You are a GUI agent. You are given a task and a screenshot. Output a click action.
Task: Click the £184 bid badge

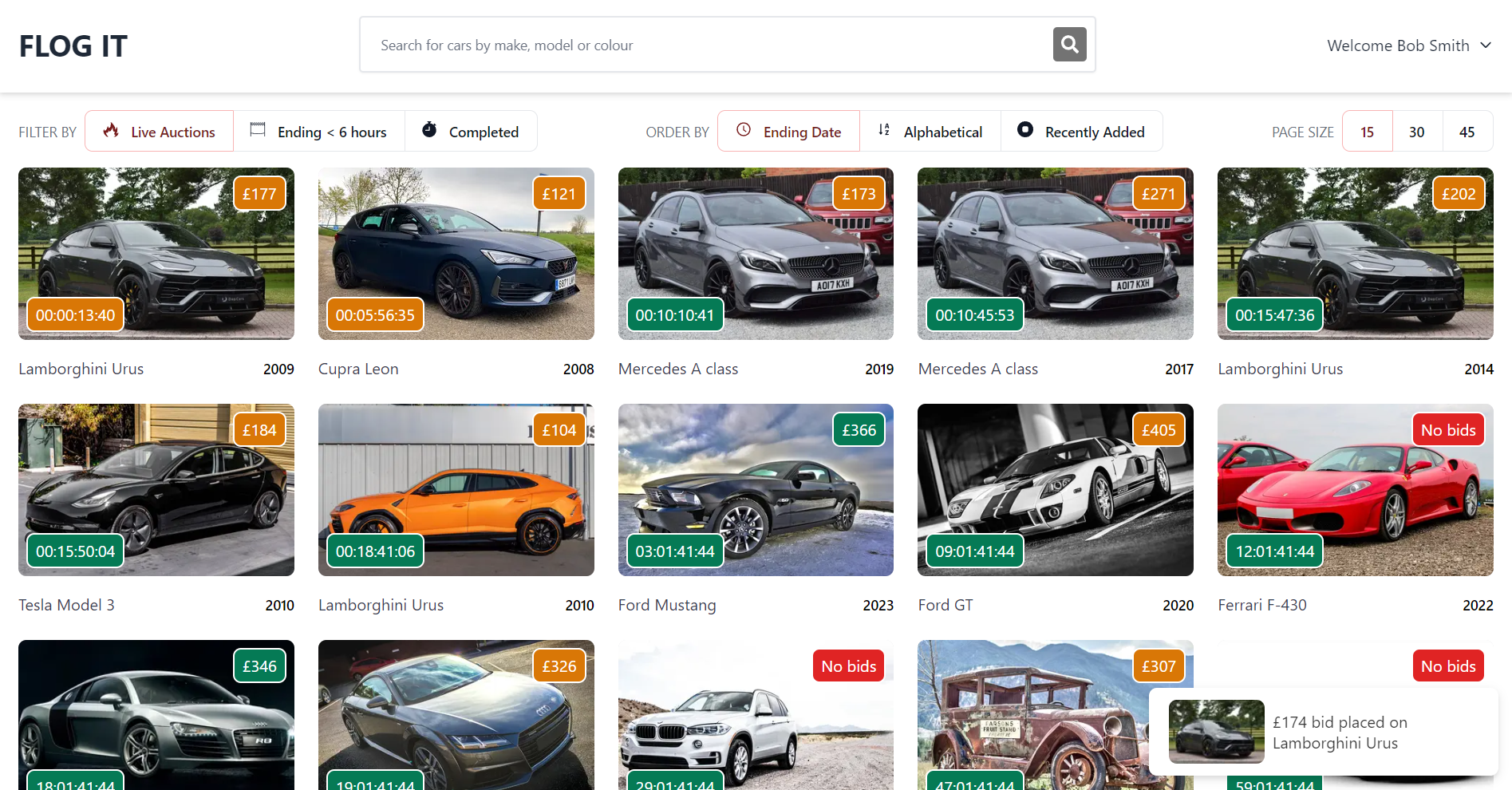click(259, 430)
